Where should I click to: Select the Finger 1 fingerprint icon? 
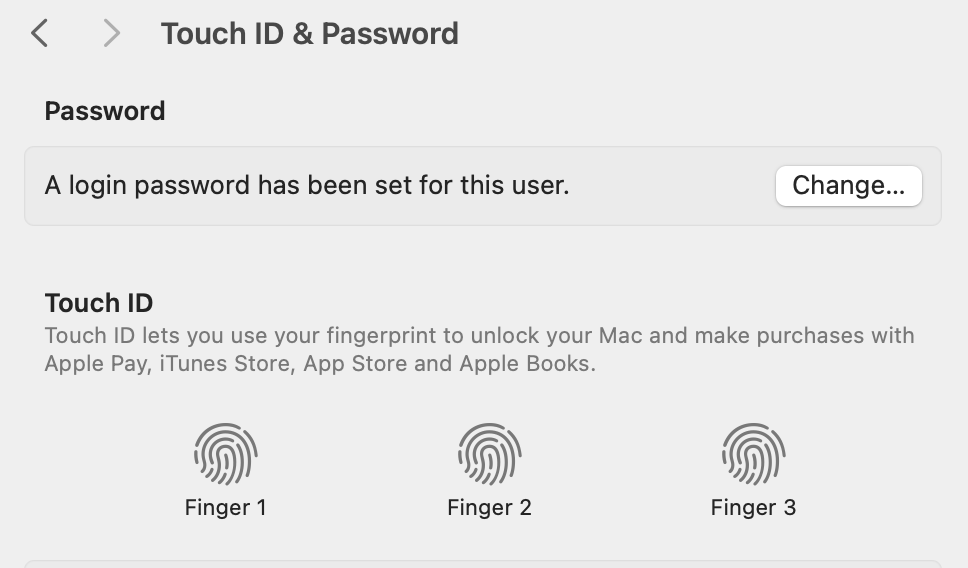[226, 454]
